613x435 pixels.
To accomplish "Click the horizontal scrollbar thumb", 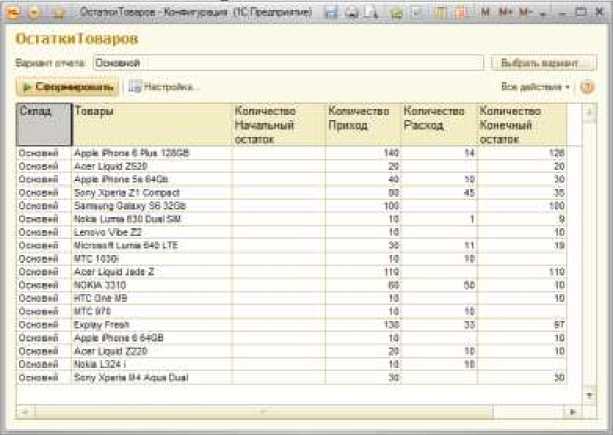I will coord(264,412).
